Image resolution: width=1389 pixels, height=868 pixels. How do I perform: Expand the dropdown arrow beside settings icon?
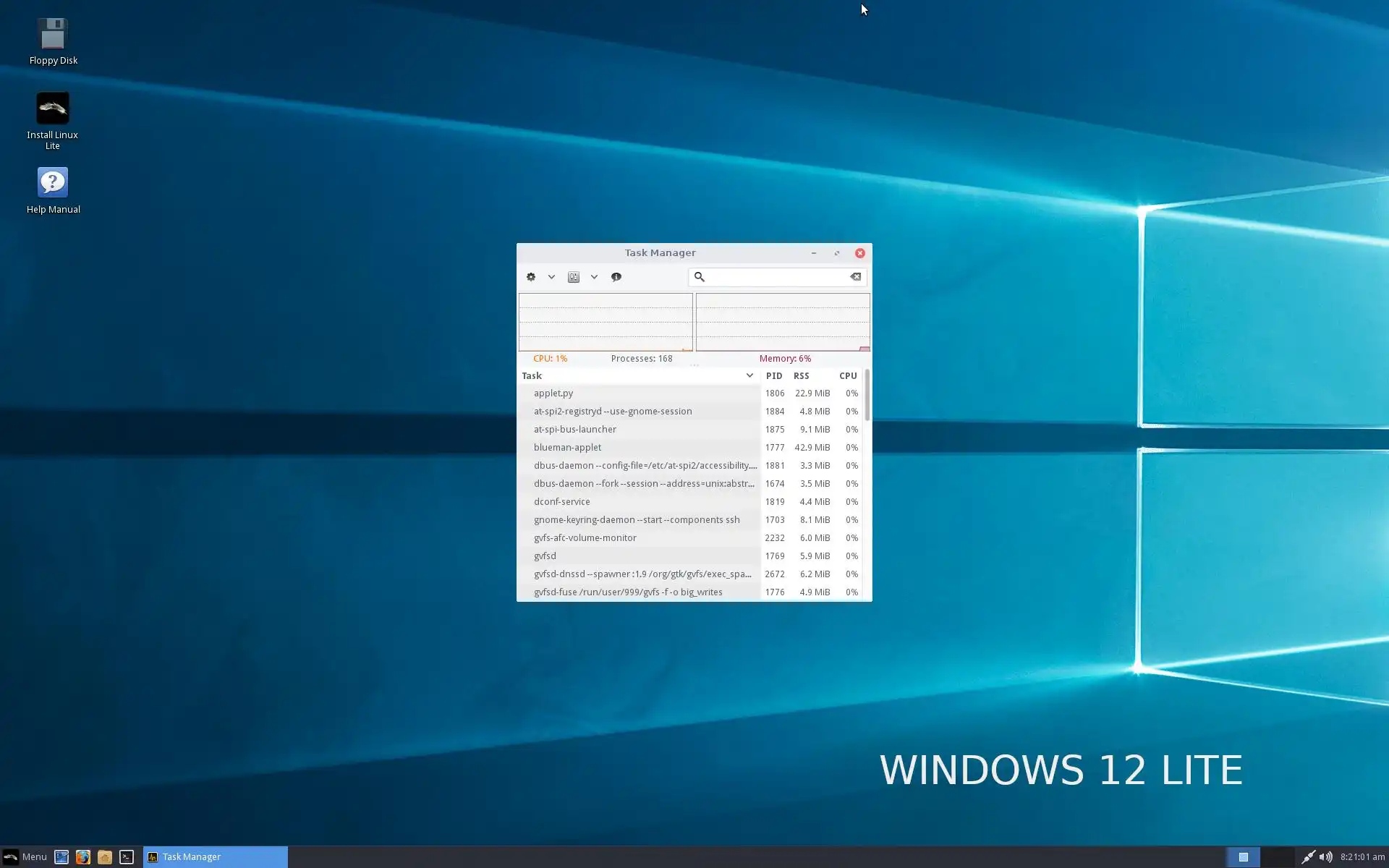pyautogui.click(x=594, y=277)
